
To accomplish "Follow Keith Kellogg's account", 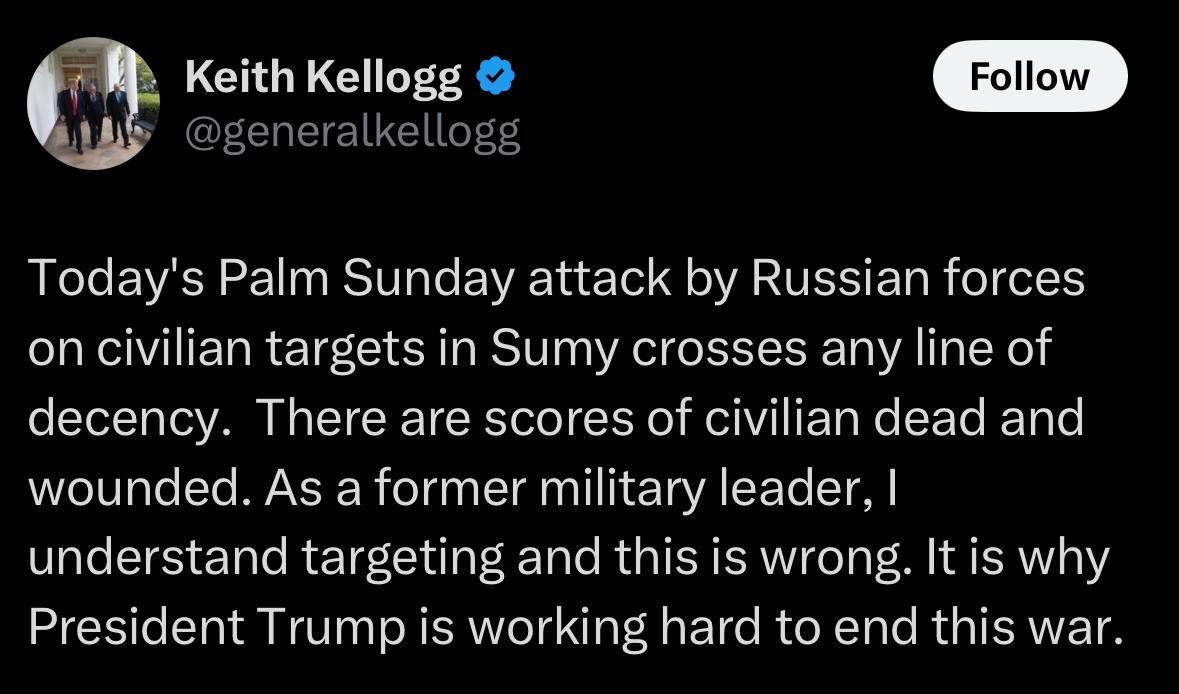I will (x=1029, y=76).
